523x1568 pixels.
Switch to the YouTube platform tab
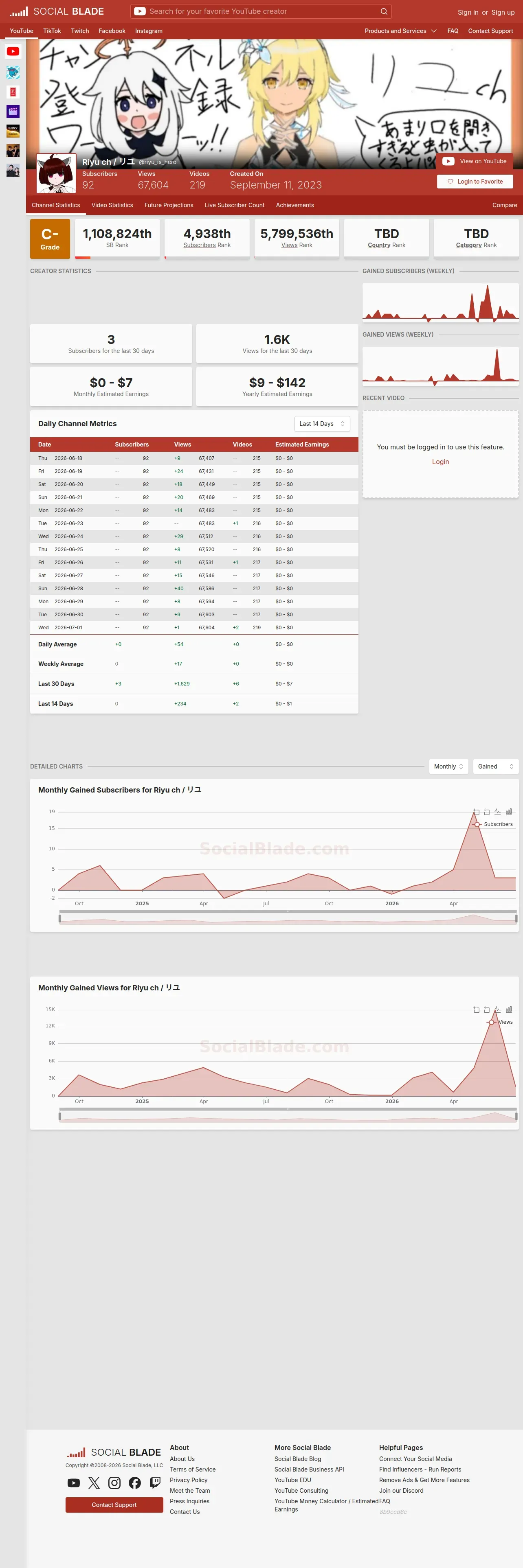click(x=21, y=31)
